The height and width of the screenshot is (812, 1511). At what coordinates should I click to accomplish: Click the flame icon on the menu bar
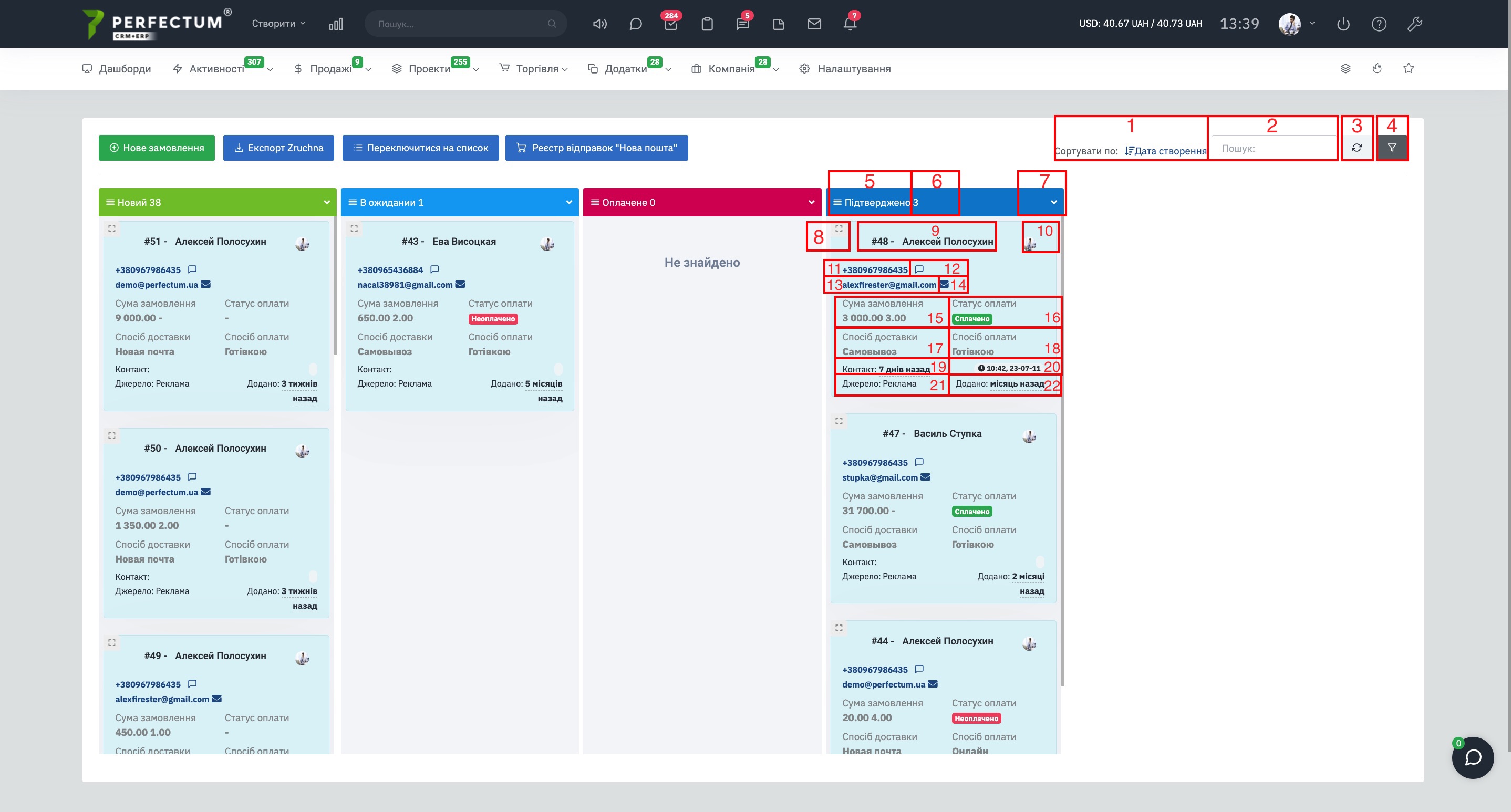click(1377, 69)
